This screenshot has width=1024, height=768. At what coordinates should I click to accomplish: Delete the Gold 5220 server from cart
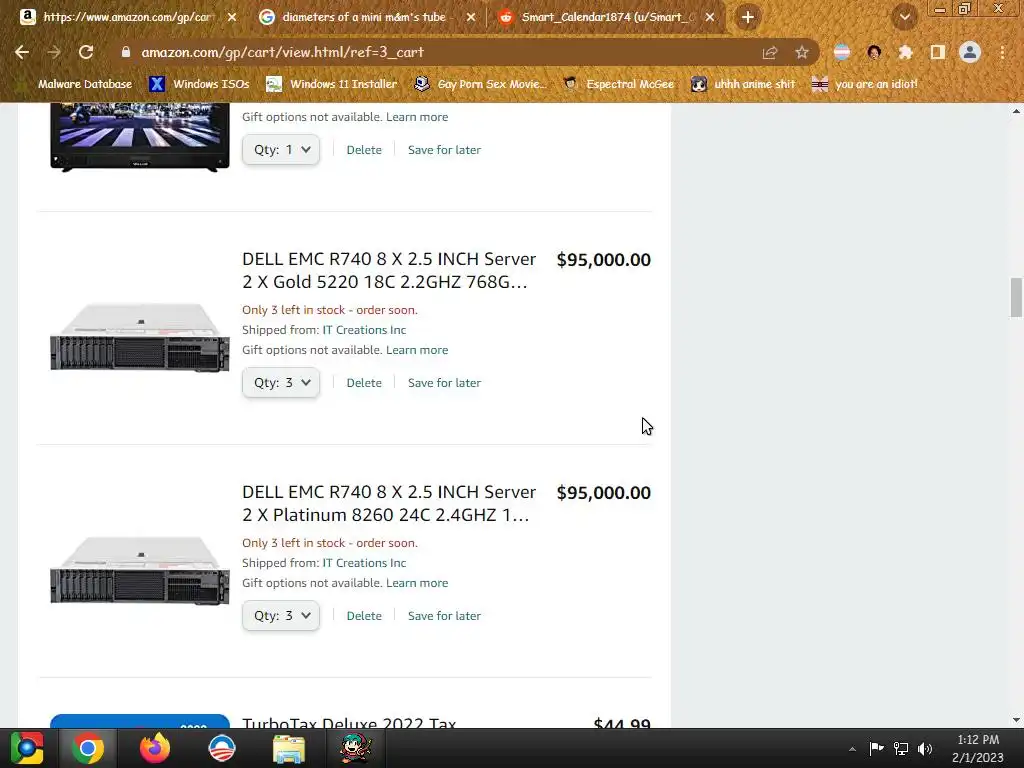coord(364,383)
